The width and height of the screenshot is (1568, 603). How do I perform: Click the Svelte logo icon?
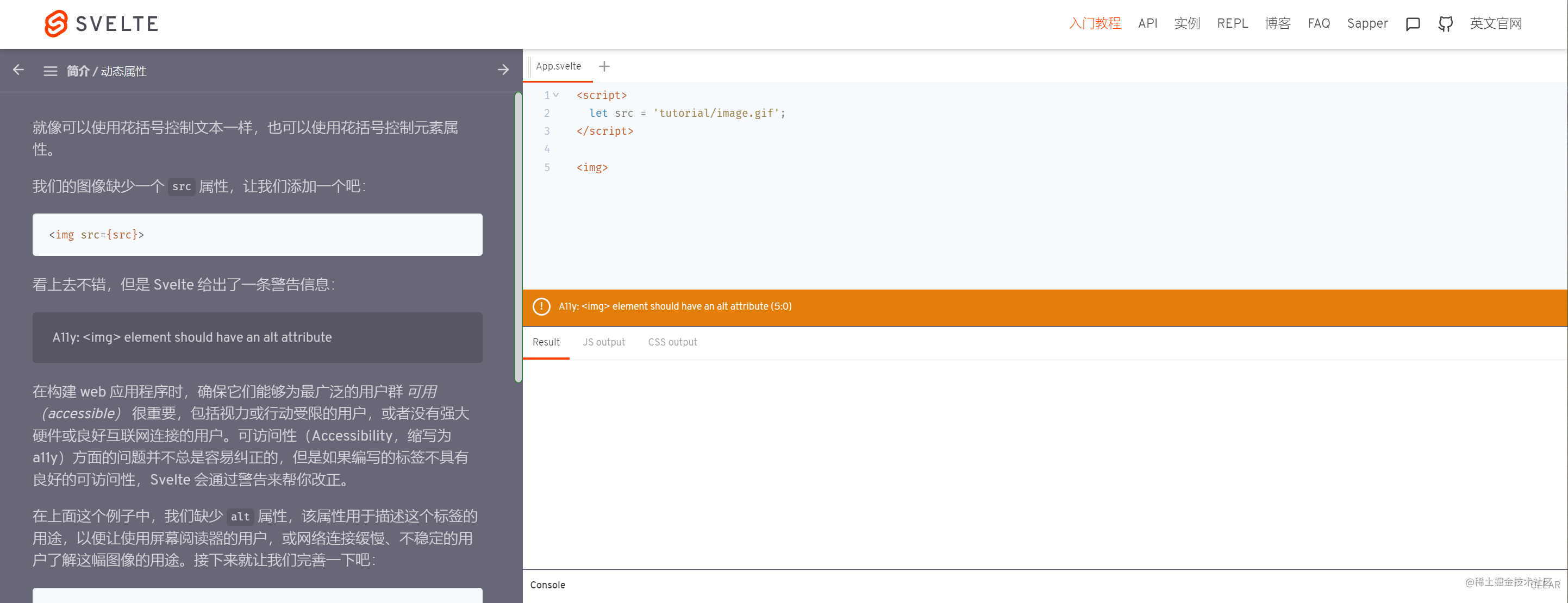(56, 24)
